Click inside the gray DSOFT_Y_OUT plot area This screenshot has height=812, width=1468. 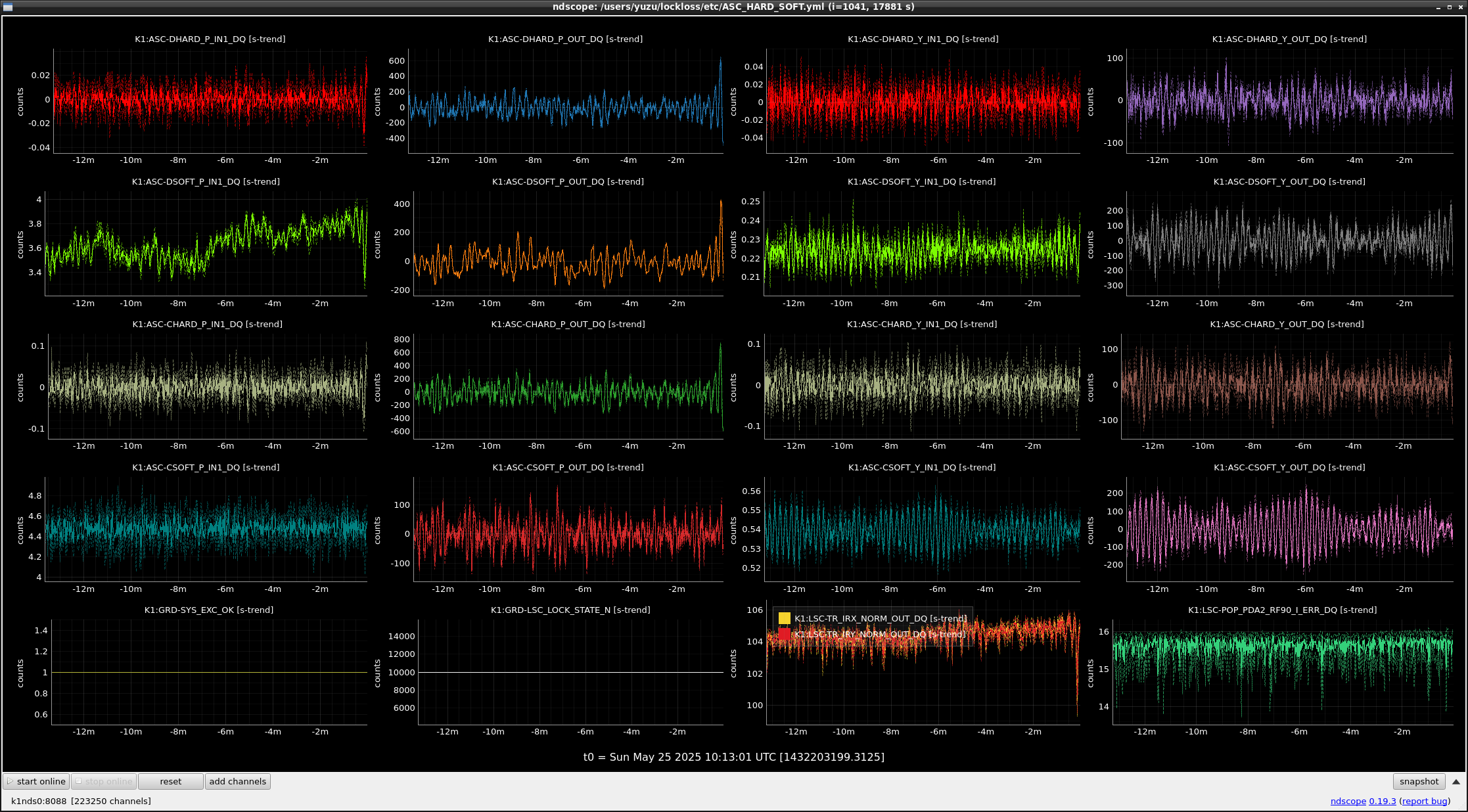coord(1289,243)
